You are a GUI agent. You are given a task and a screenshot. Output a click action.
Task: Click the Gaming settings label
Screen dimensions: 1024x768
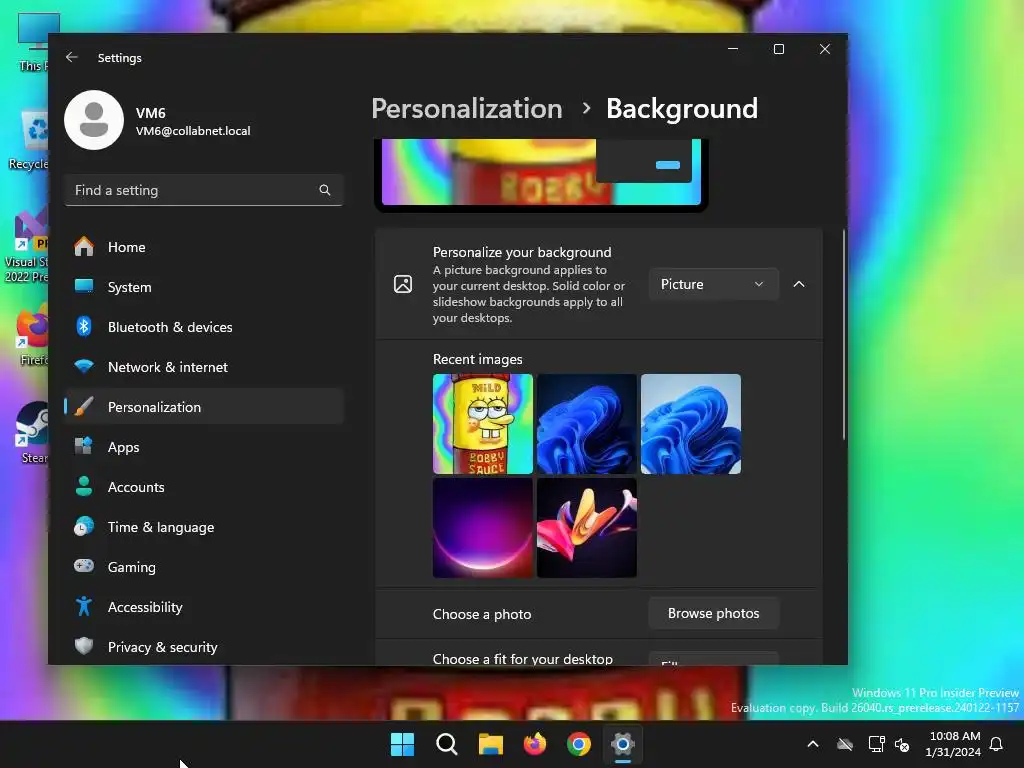(x=132, y=567)
